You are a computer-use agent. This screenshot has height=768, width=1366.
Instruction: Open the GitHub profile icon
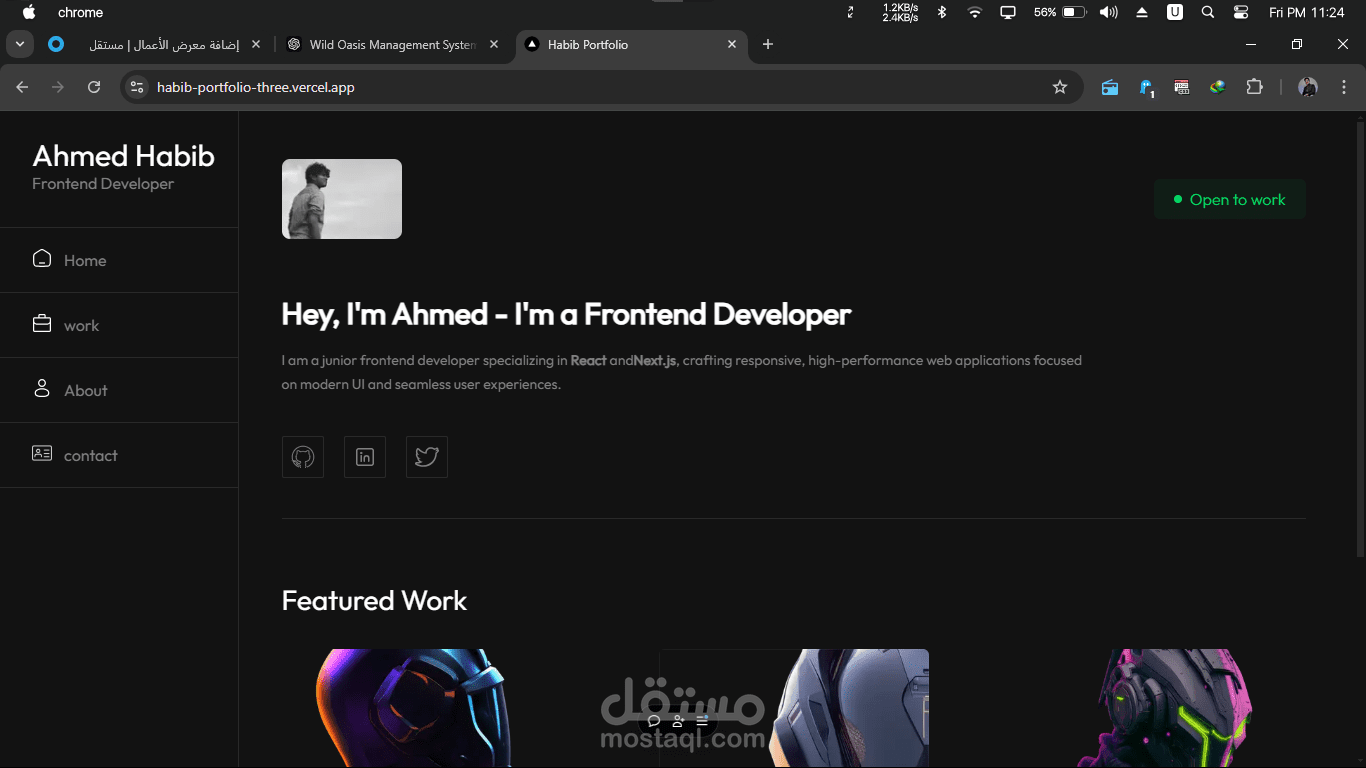coord(302,457)
